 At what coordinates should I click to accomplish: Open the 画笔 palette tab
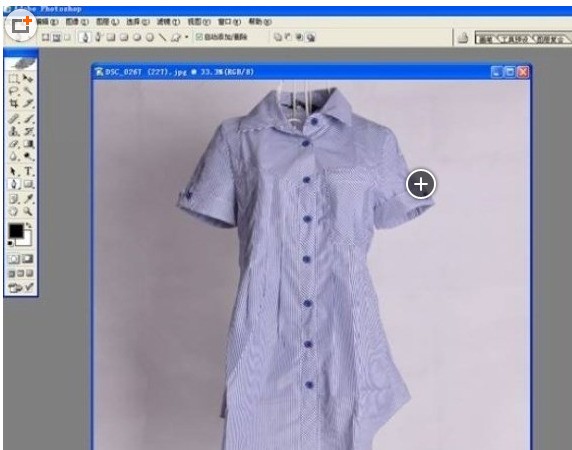[486, 39]
